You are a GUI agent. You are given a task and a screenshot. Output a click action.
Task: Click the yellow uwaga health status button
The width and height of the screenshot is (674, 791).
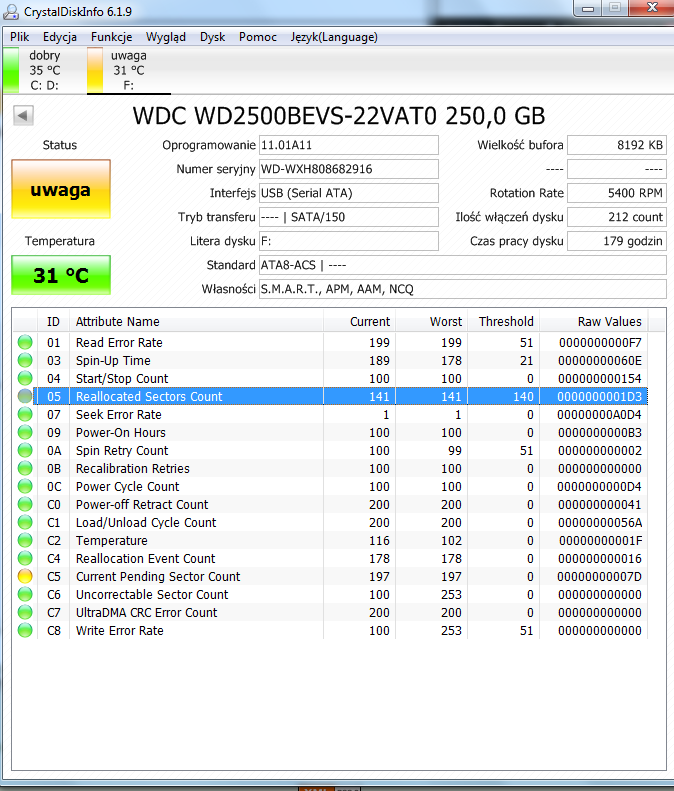pos(61,189)
